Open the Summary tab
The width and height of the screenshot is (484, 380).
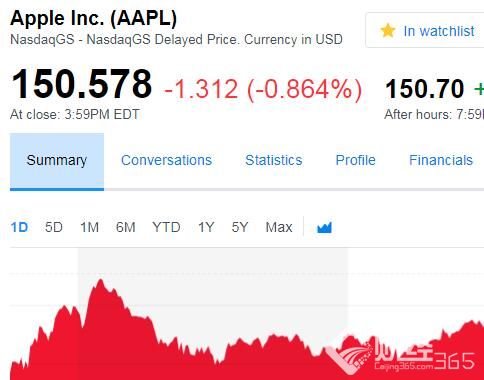tap(57, 162)
